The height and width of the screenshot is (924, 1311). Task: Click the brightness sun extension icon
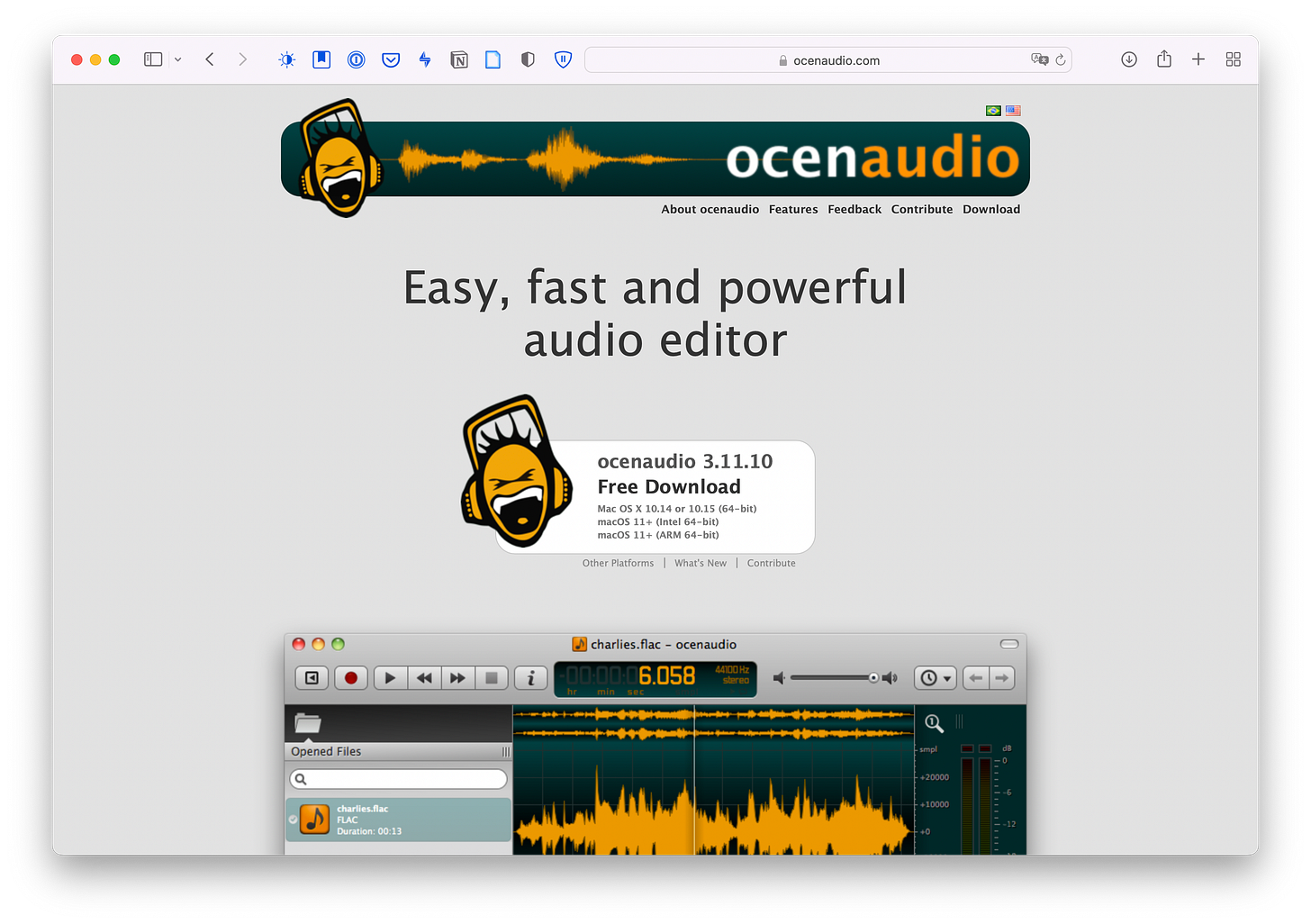286,59
